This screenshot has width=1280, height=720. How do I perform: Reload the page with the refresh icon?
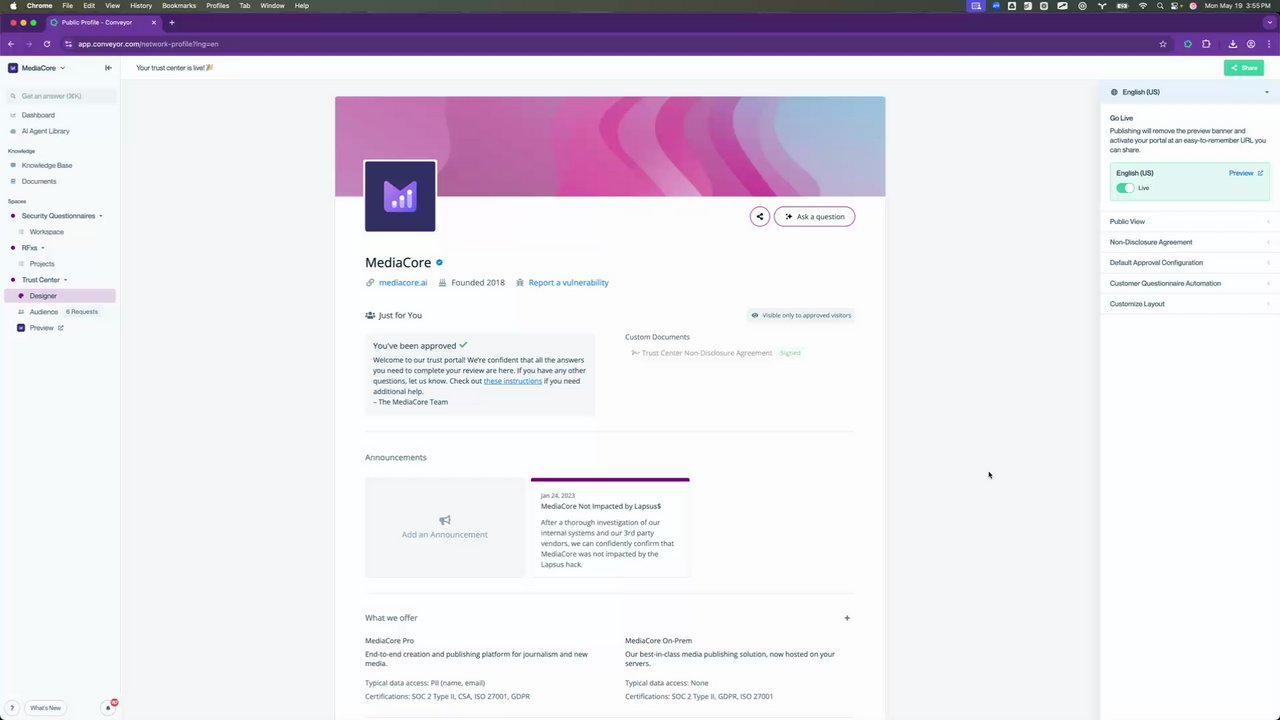tap(46, 44)
